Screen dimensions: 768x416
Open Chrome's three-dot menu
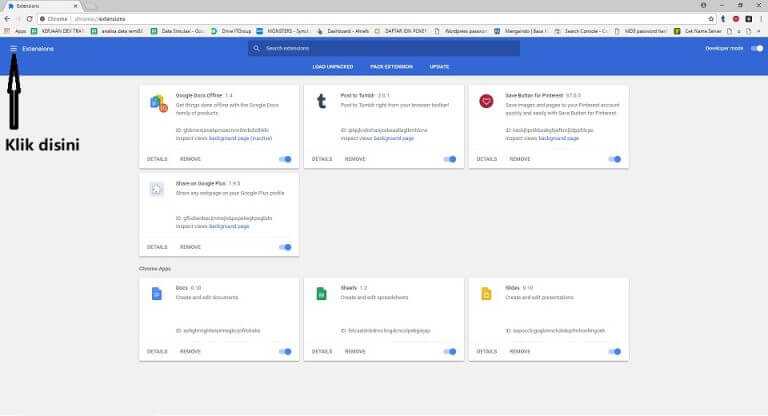[x=759, y=18]
